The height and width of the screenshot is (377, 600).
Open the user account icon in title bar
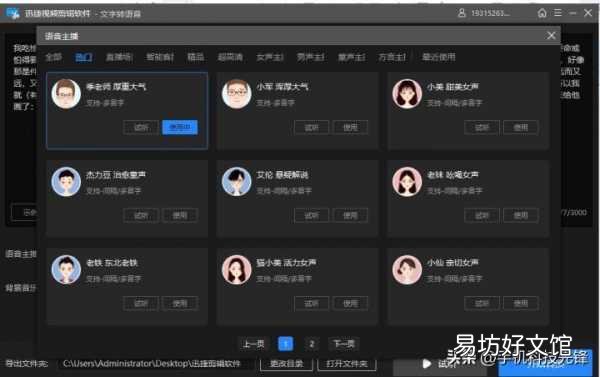(x=462, y=13)
